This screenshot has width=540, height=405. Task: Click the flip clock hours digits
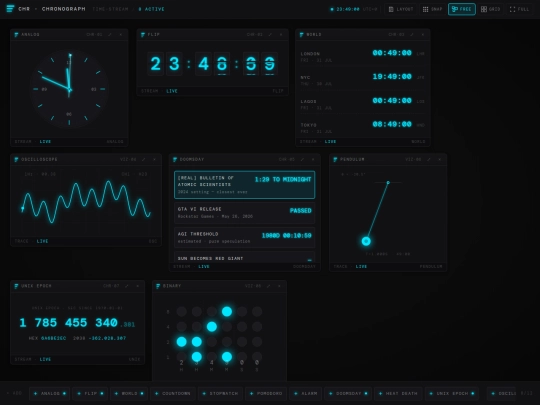coord(165,64)
